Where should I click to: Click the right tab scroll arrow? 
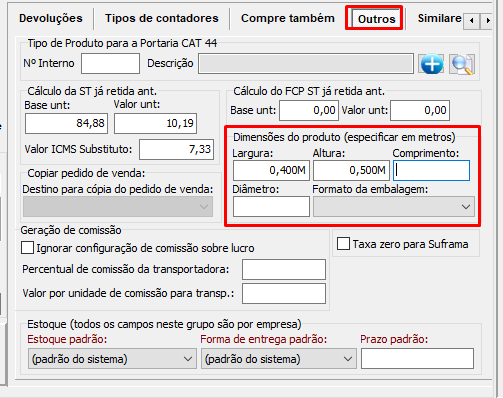pyautogui.click(x=488, y=21)
